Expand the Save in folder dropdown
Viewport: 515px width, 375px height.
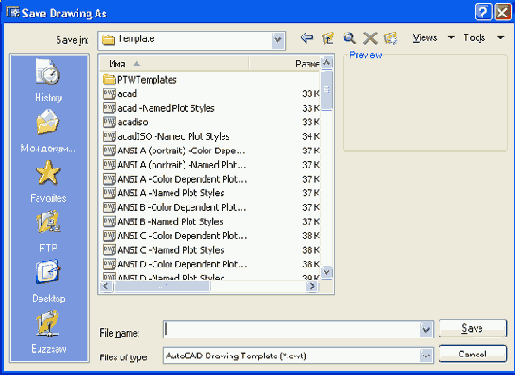tap(278, 40)
